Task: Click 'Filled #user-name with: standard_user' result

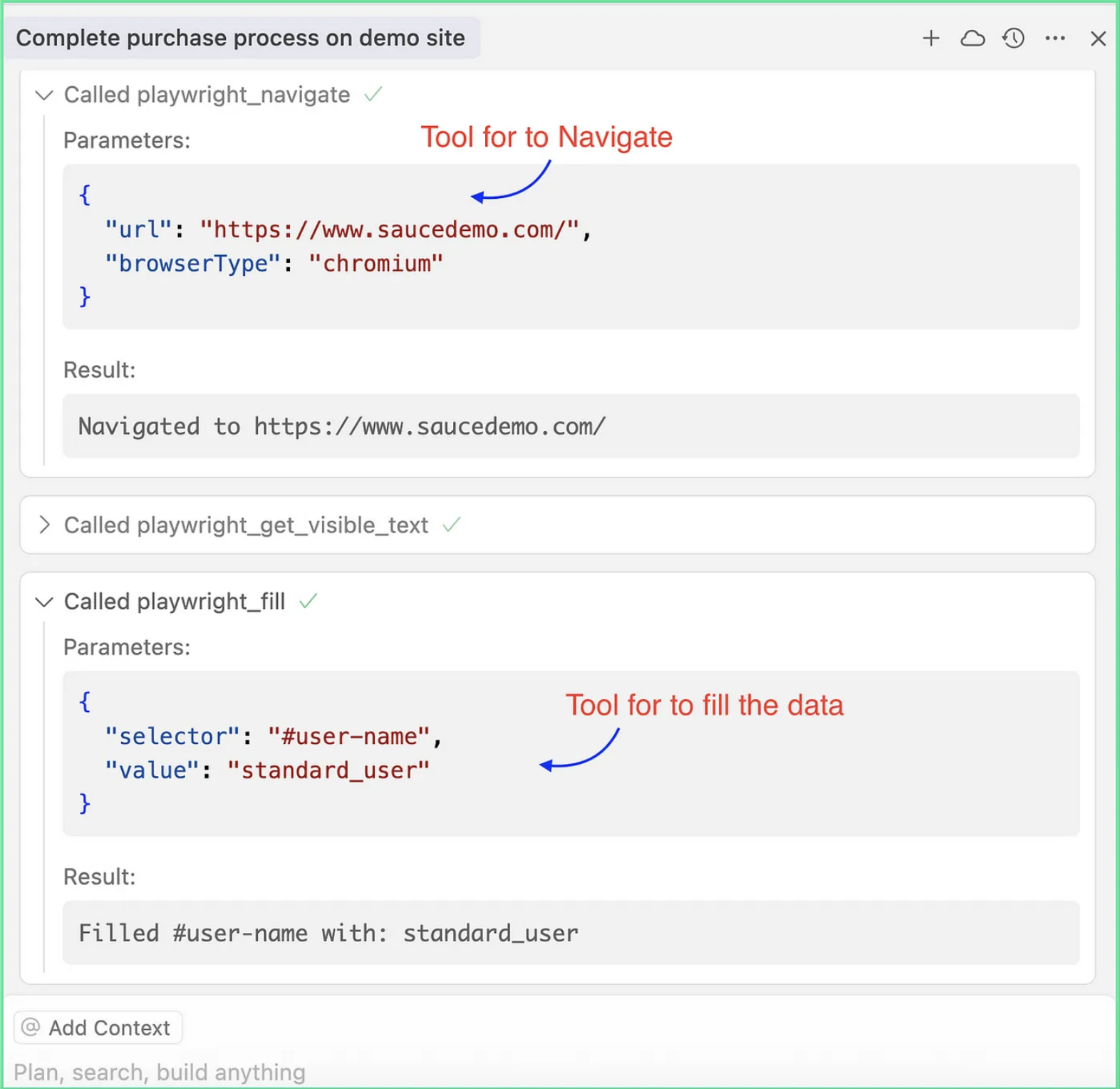Action: tap(328, 933)
